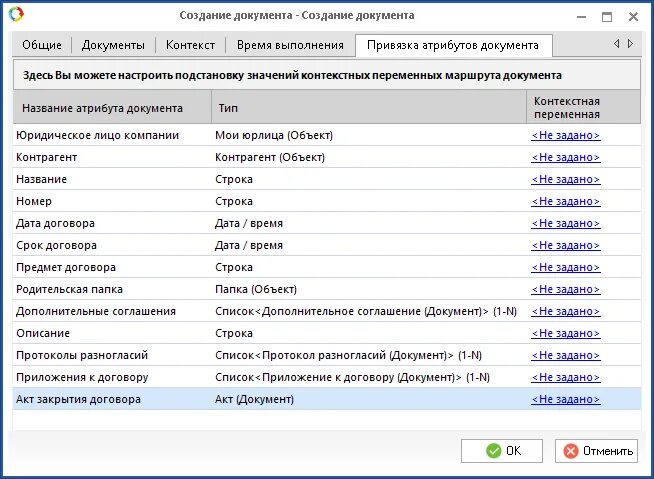Select the Протоколы разногласий row
654x479 pixels.
point(327,355)
